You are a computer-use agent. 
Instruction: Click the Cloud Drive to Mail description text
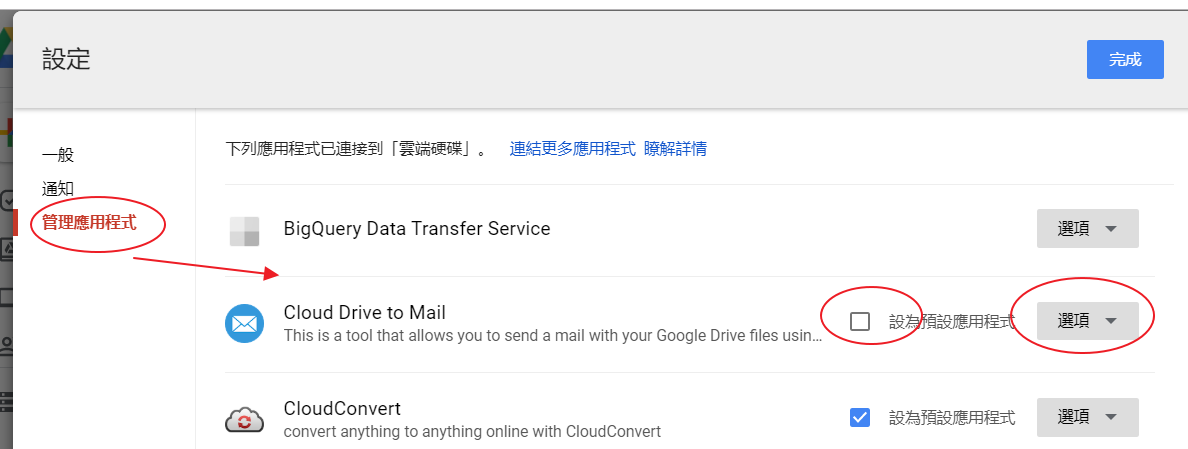[552, 336]
